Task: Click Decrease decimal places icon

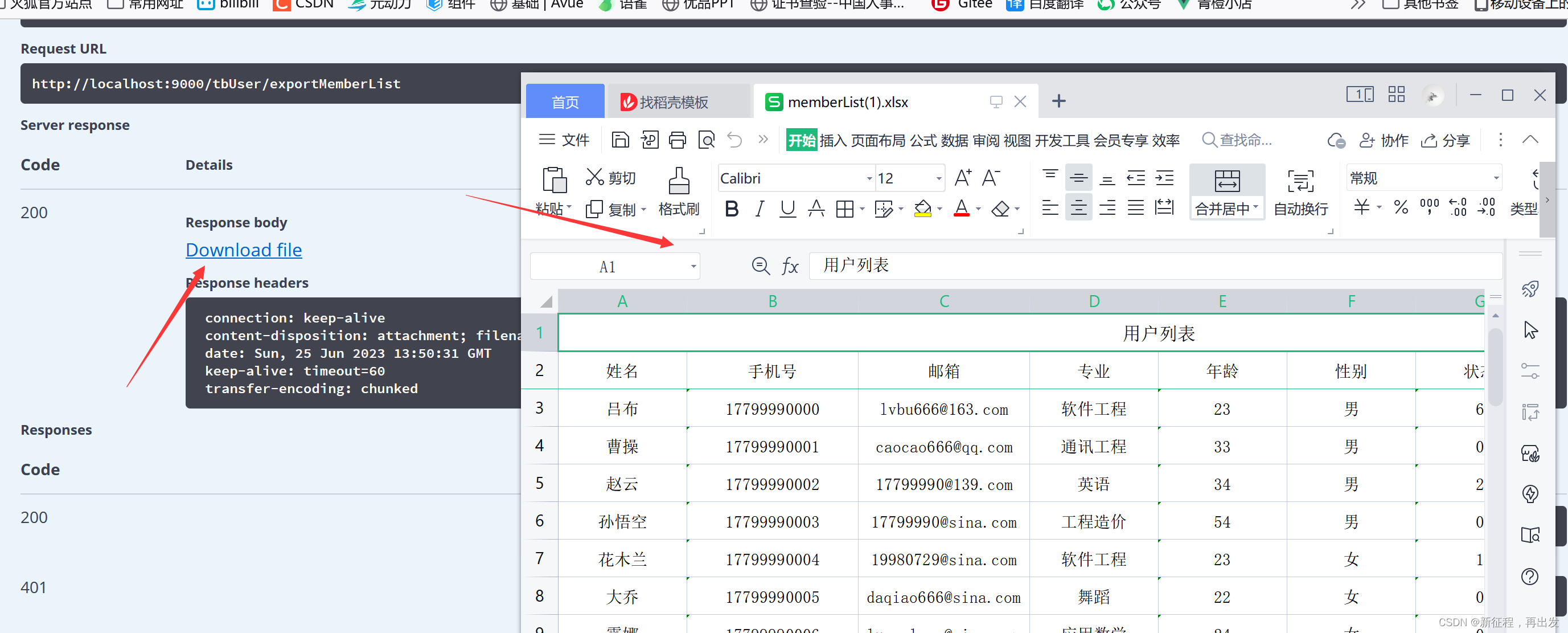Action: (1486, 207)
